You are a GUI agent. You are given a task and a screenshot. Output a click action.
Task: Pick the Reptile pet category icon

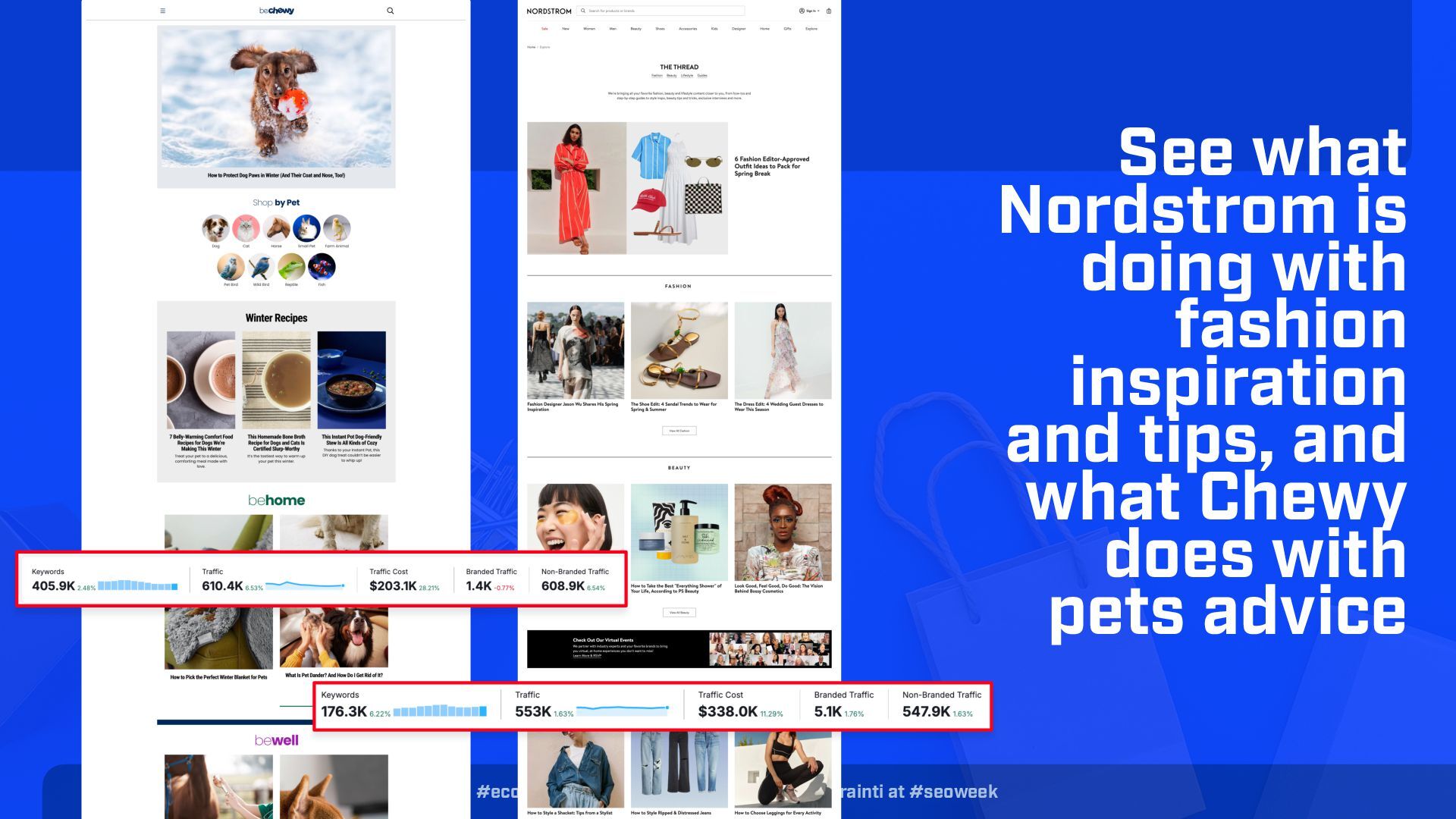coord(291,266)
